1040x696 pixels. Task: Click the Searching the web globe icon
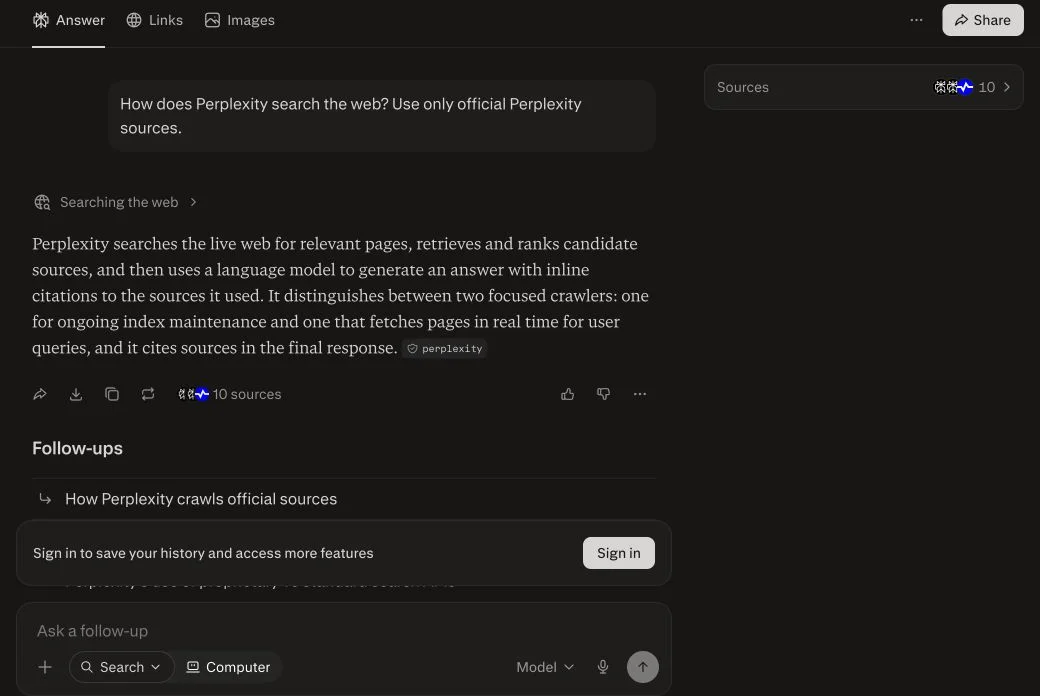[x=42, y=202]
